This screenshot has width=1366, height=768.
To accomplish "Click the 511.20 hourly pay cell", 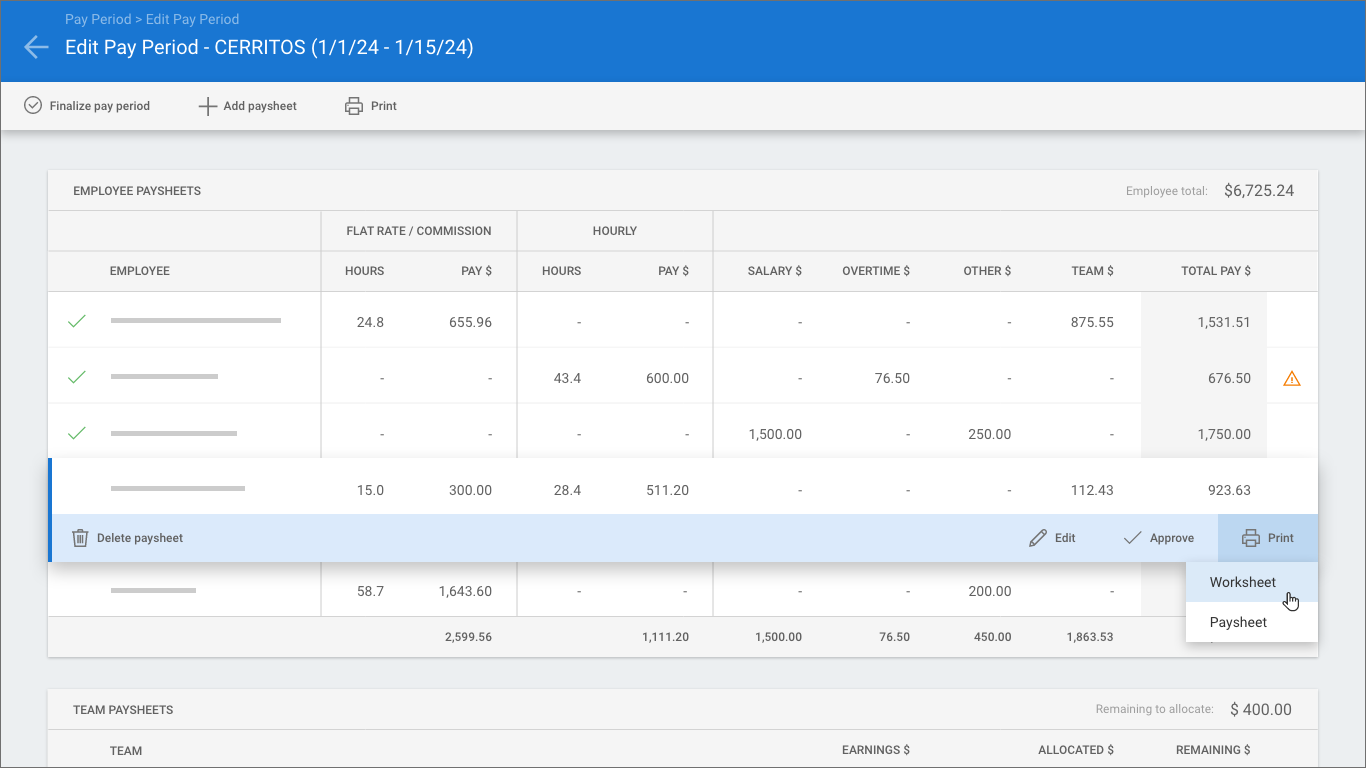I will coord(667,491).
